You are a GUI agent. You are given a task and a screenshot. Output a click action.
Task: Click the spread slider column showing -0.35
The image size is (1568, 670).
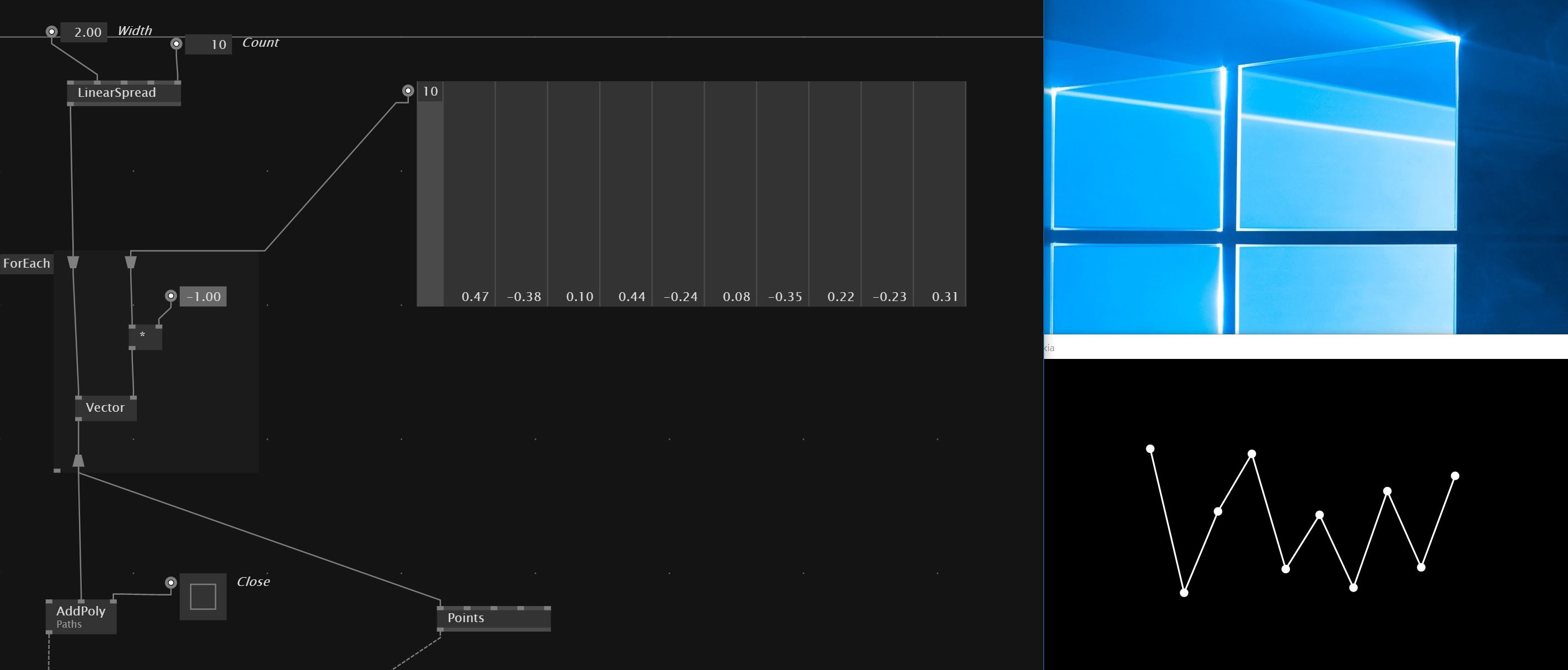pyautogui.click(x=783, y=195)
